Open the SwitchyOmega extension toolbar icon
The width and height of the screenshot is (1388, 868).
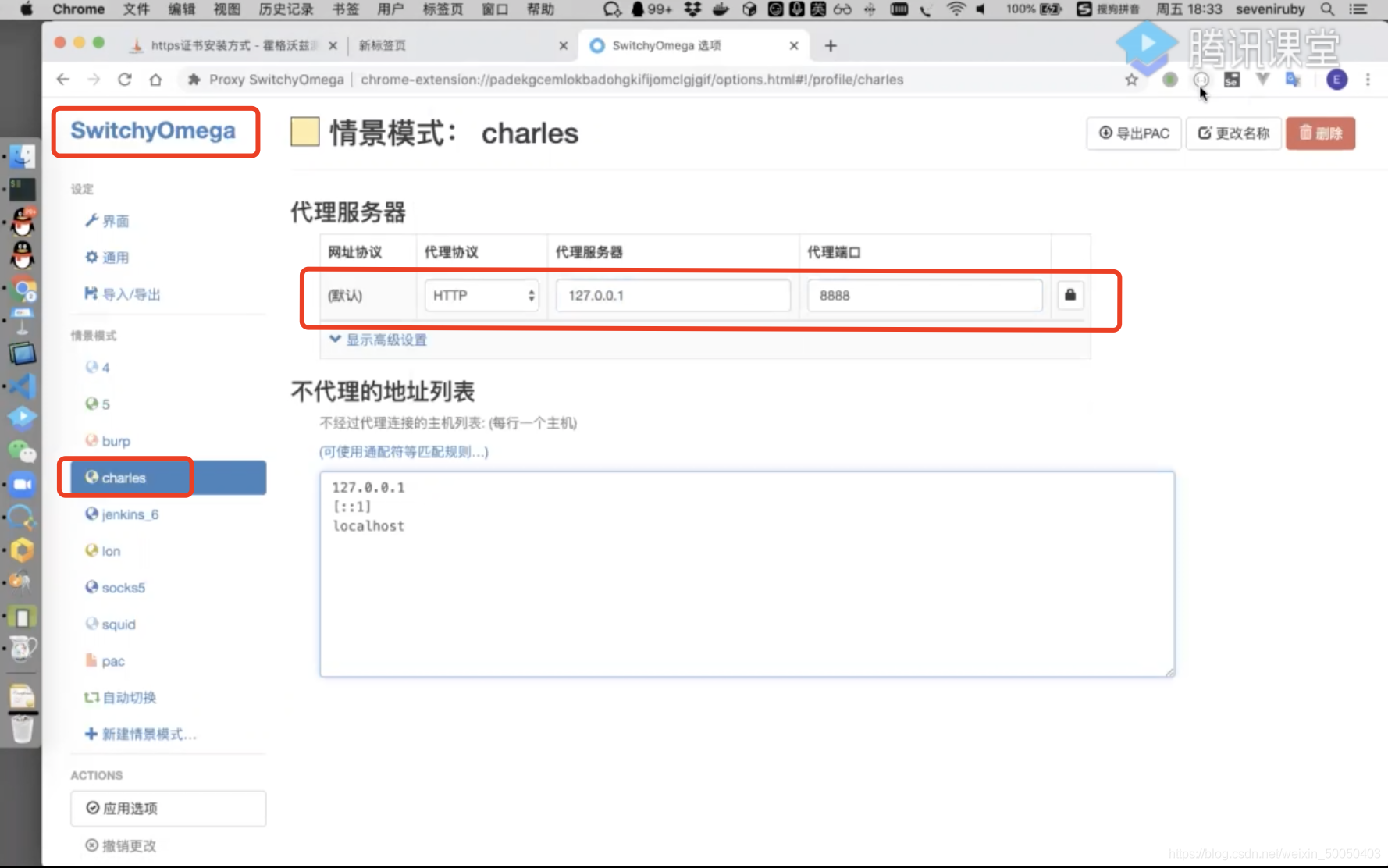[x=1201, y=80]
